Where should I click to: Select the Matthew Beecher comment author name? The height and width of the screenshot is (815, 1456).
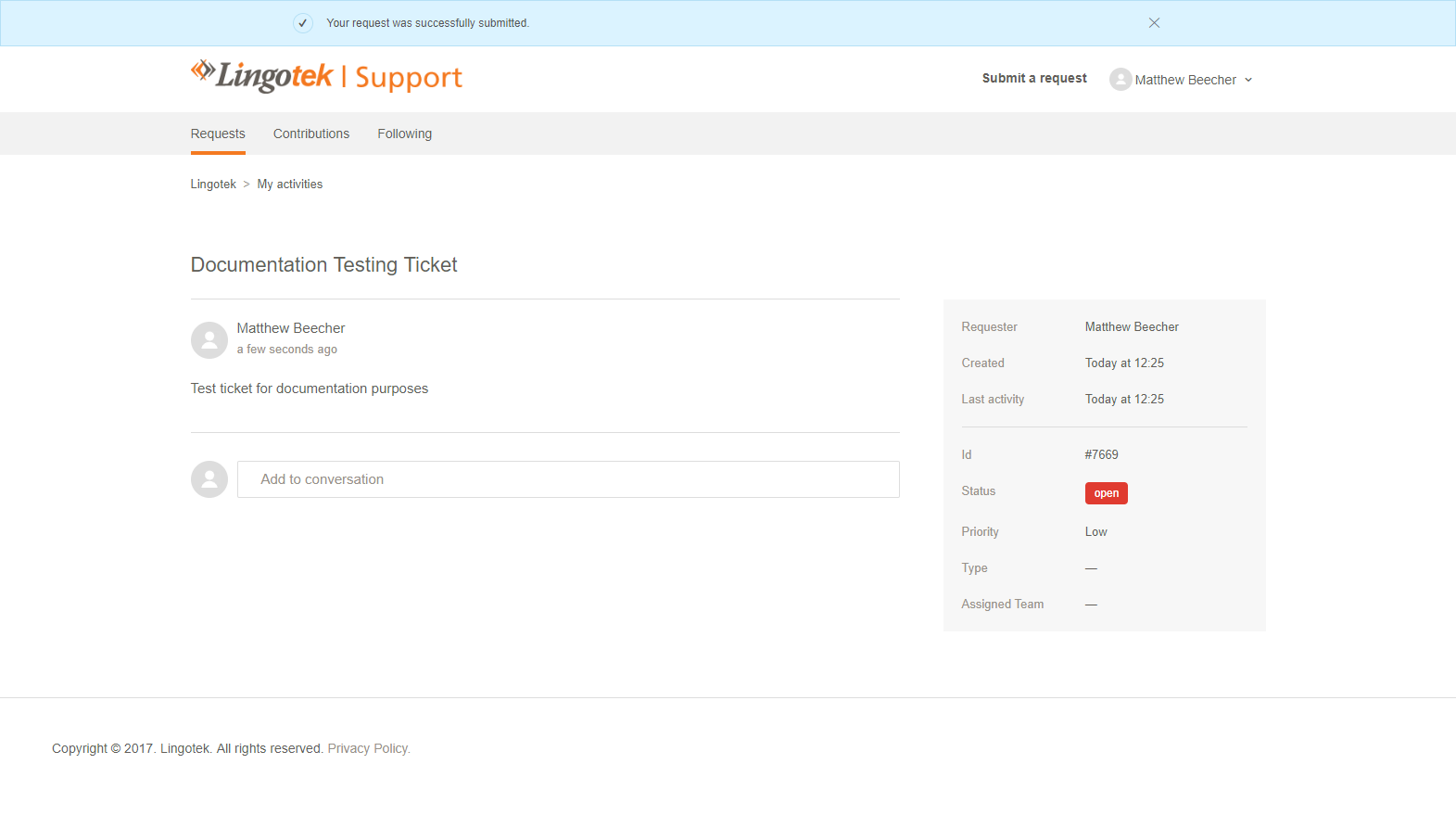(291, 328)
